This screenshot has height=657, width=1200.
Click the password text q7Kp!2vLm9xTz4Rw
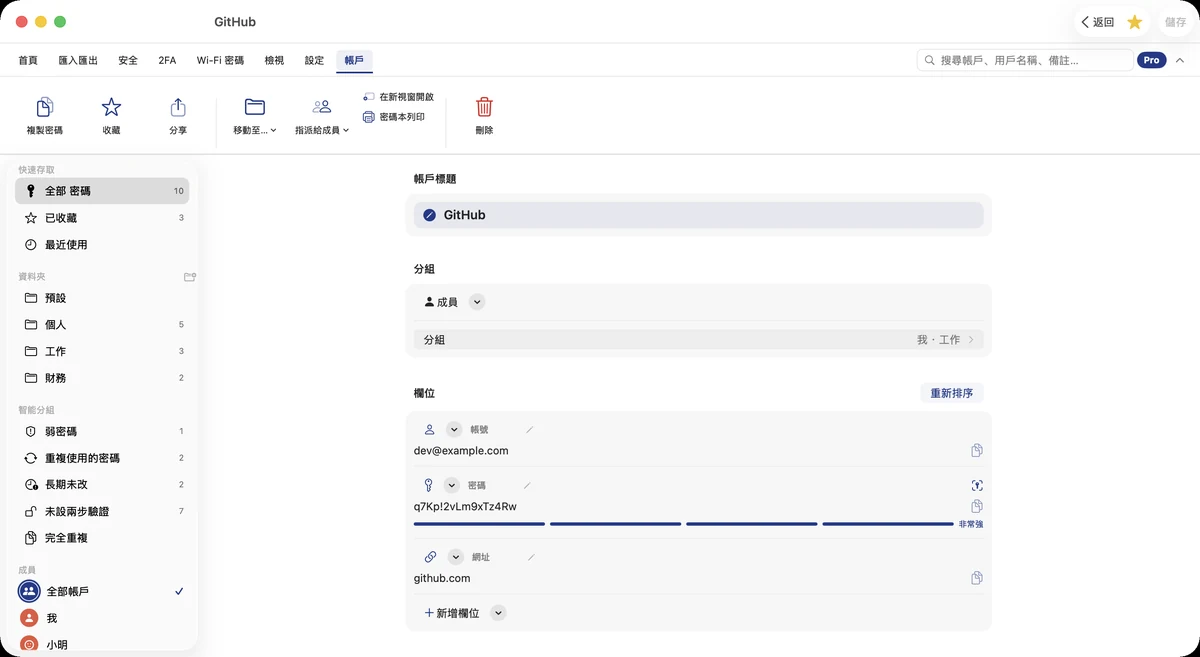click(x=465, y=507)
